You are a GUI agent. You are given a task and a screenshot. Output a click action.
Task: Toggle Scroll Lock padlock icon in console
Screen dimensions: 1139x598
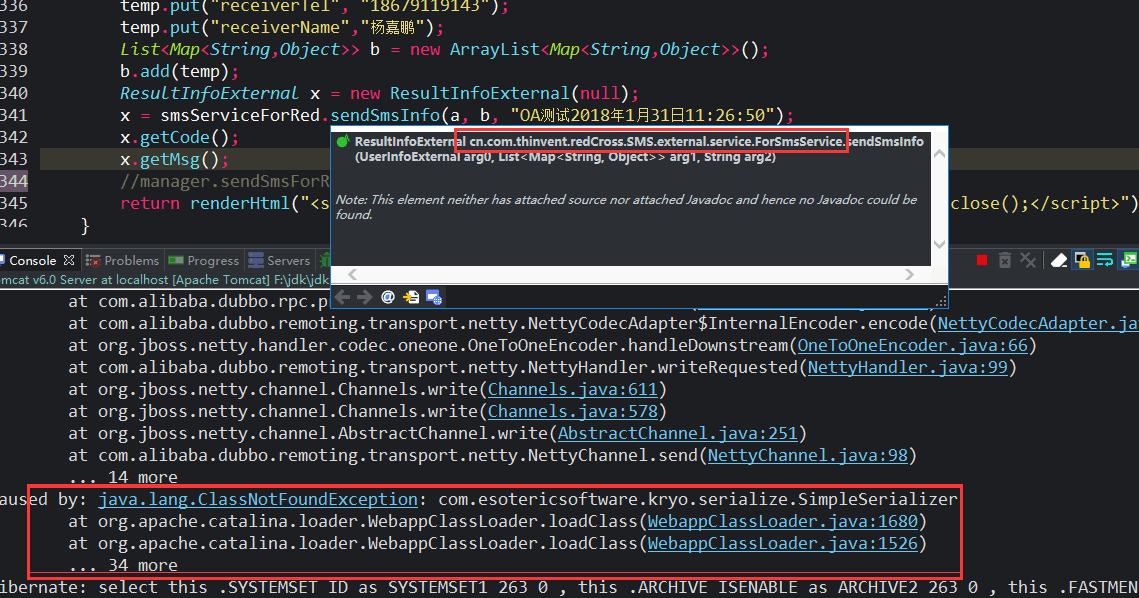[x=1082, y=260]
